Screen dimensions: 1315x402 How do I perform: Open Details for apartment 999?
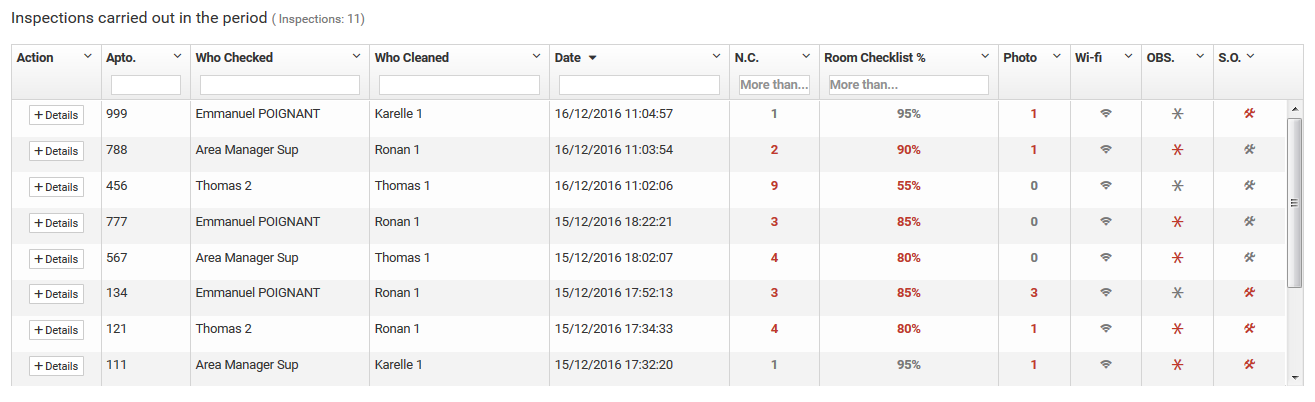56,115
